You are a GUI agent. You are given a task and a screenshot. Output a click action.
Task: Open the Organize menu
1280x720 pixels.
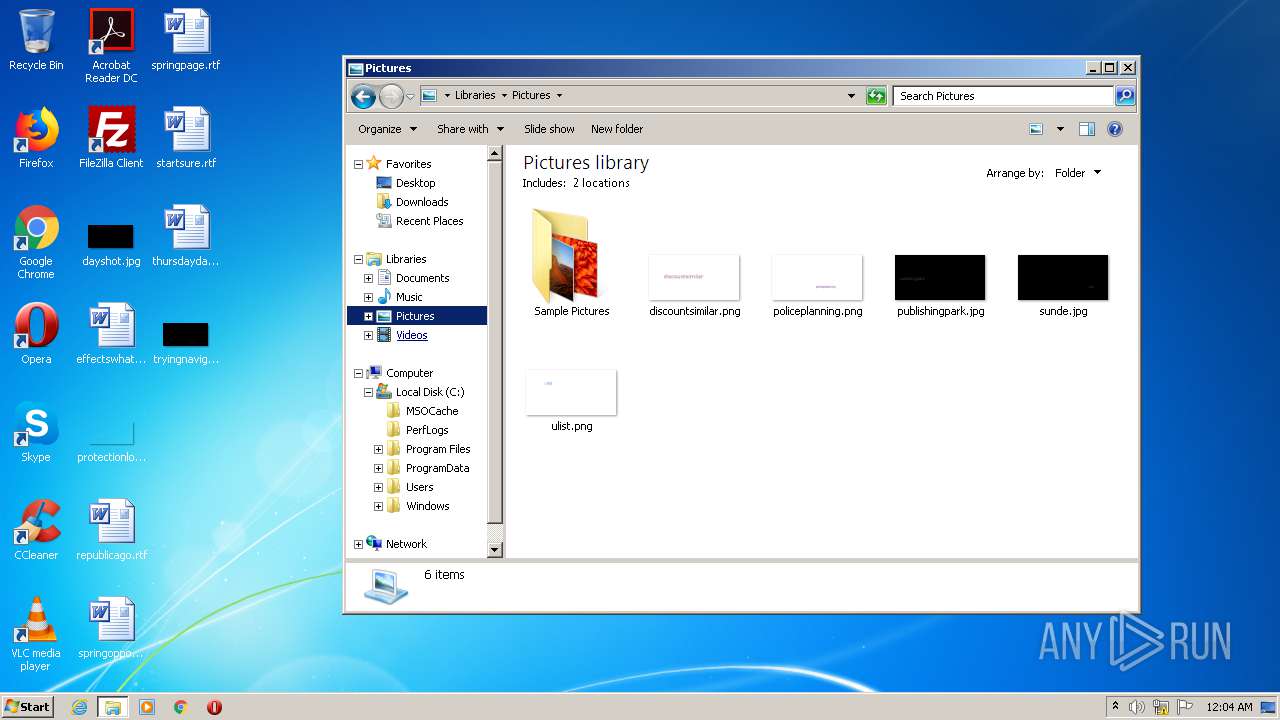387,129
